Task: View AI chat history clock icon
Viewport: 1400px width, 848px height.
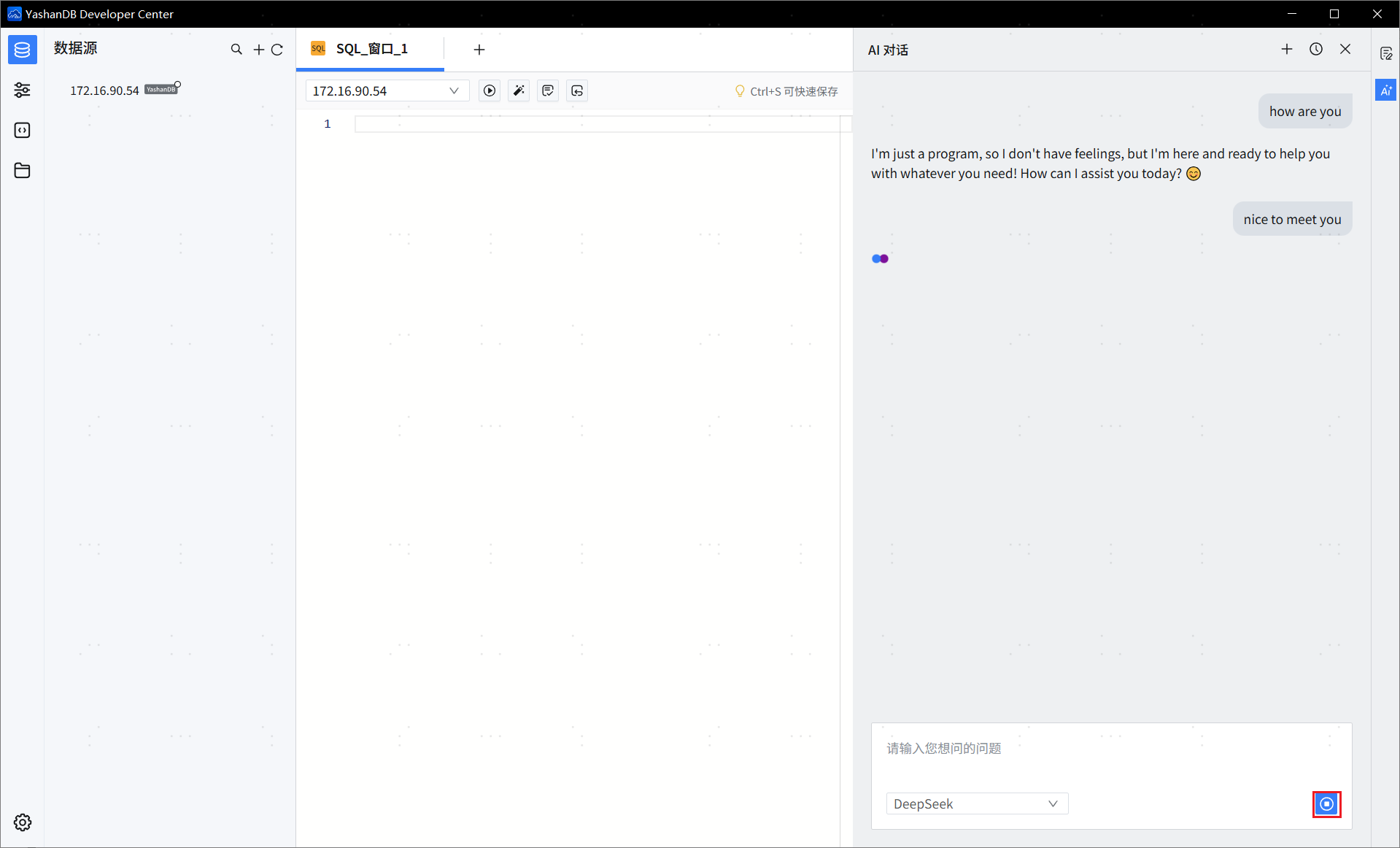Action: click(1315, 49)
